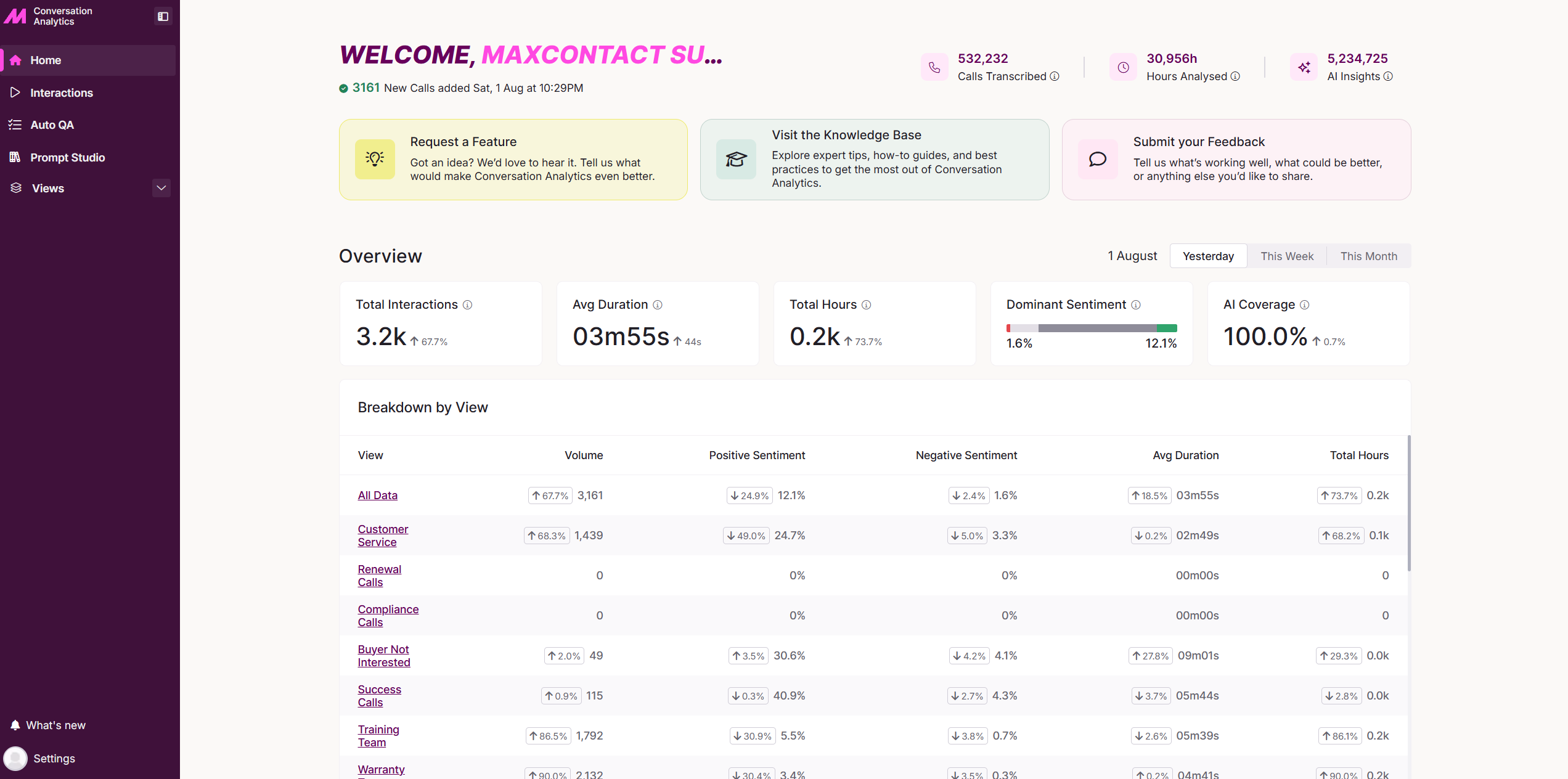Click info icon beside Dominant Sentiment

(1136, 305)
